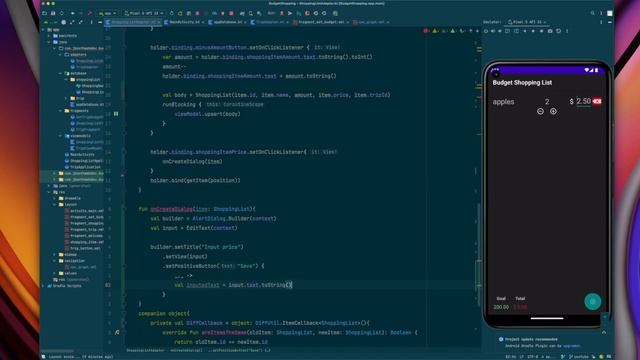Click the Search Everywhere magnifier at top right
Screen dimensions: 640x360
(593, 13)
